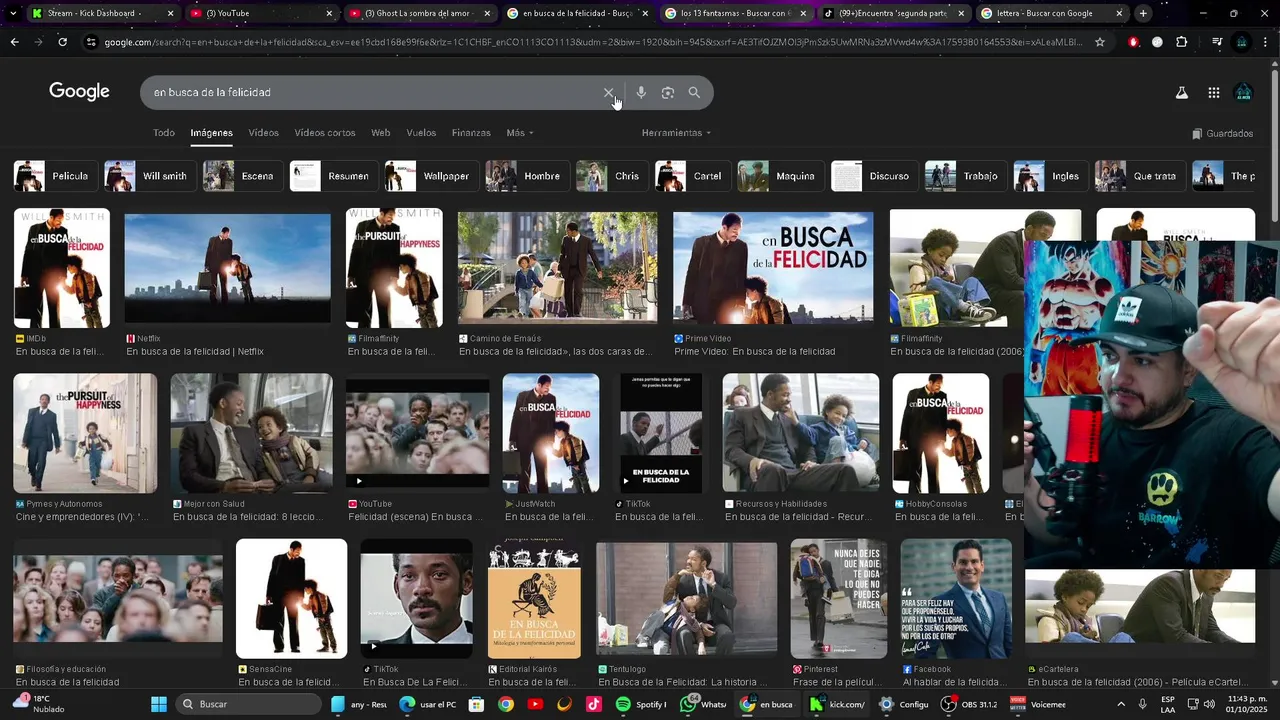Image resolution: width=1280 pixels, height=720 pixels.
Task: Open the Windows taskbar 'Buscar' search box
Action: coord(250,704)
